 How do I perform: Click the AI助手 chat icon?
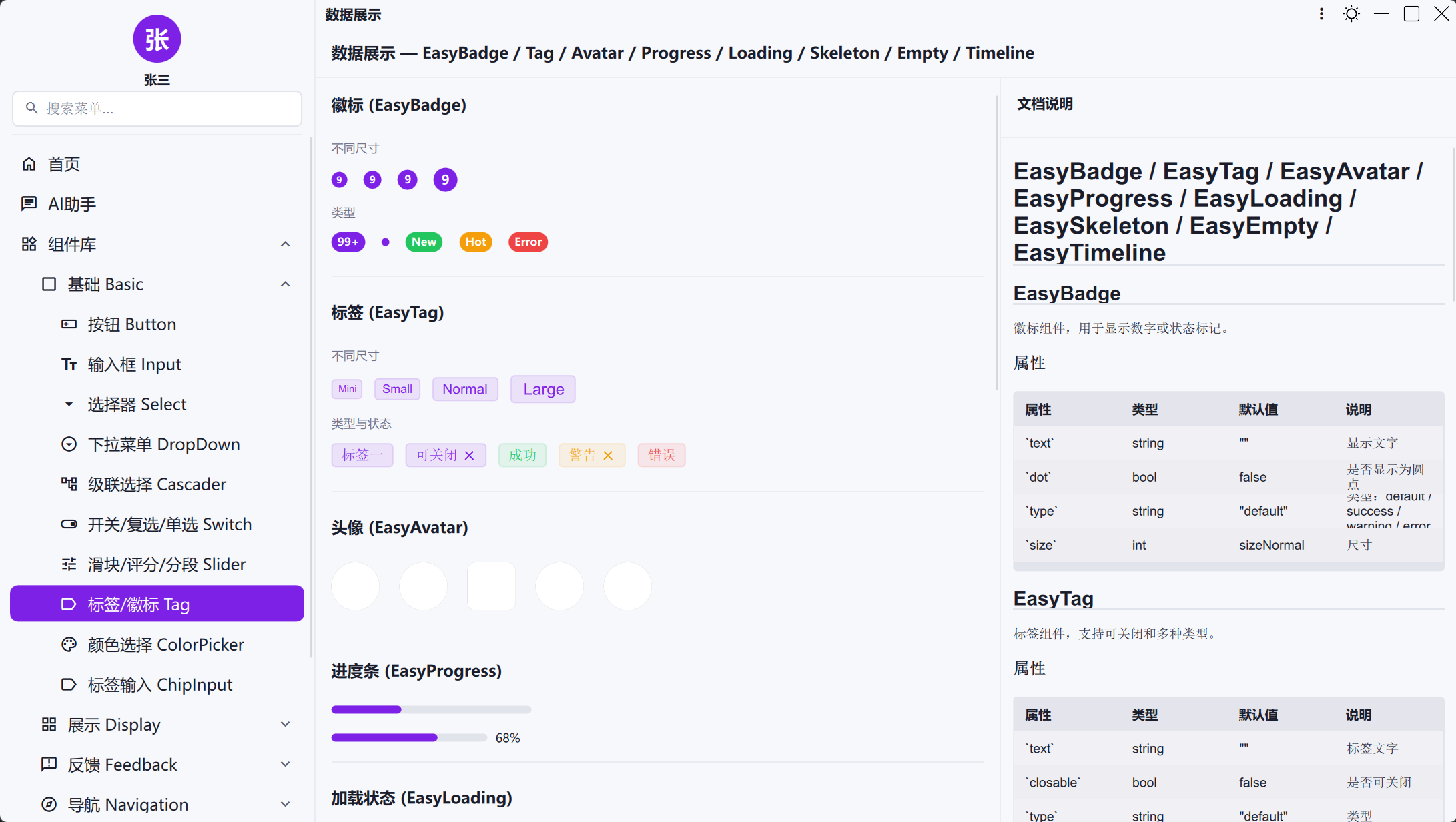pos(29,204)
